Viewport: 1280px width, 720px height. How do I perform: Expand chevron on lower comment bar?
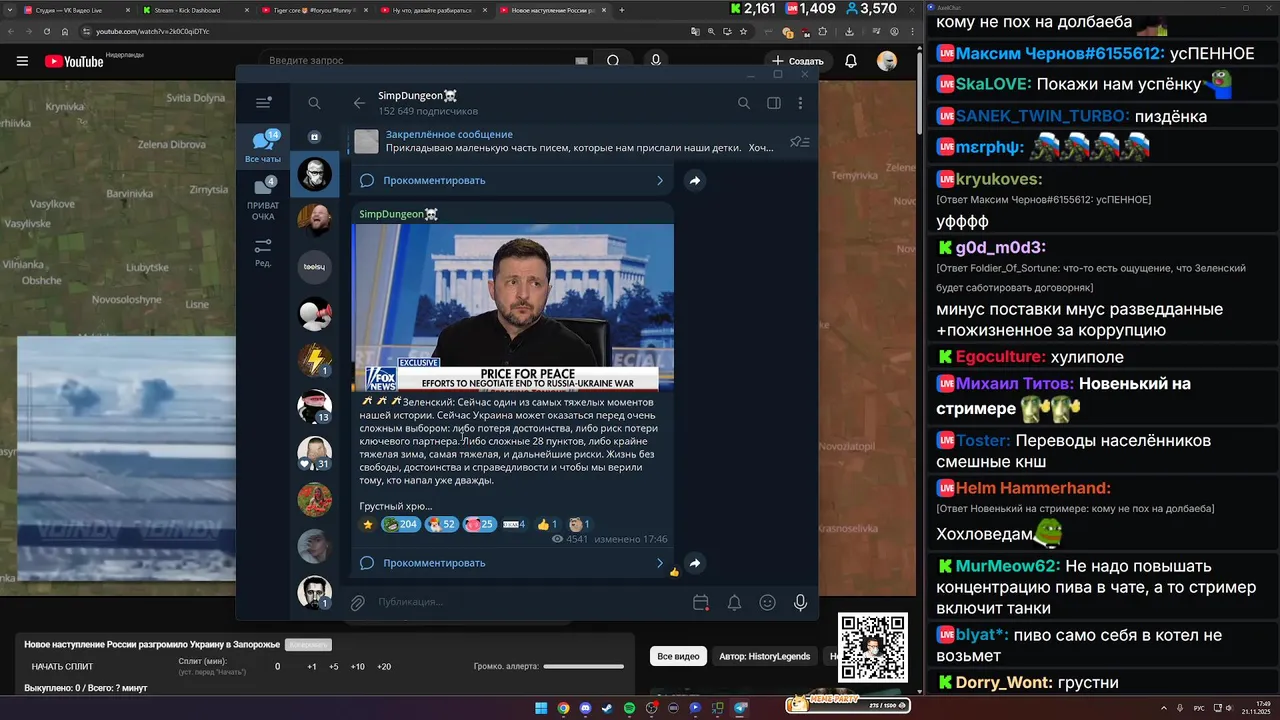pyautogui.click(x=659, y=563)
